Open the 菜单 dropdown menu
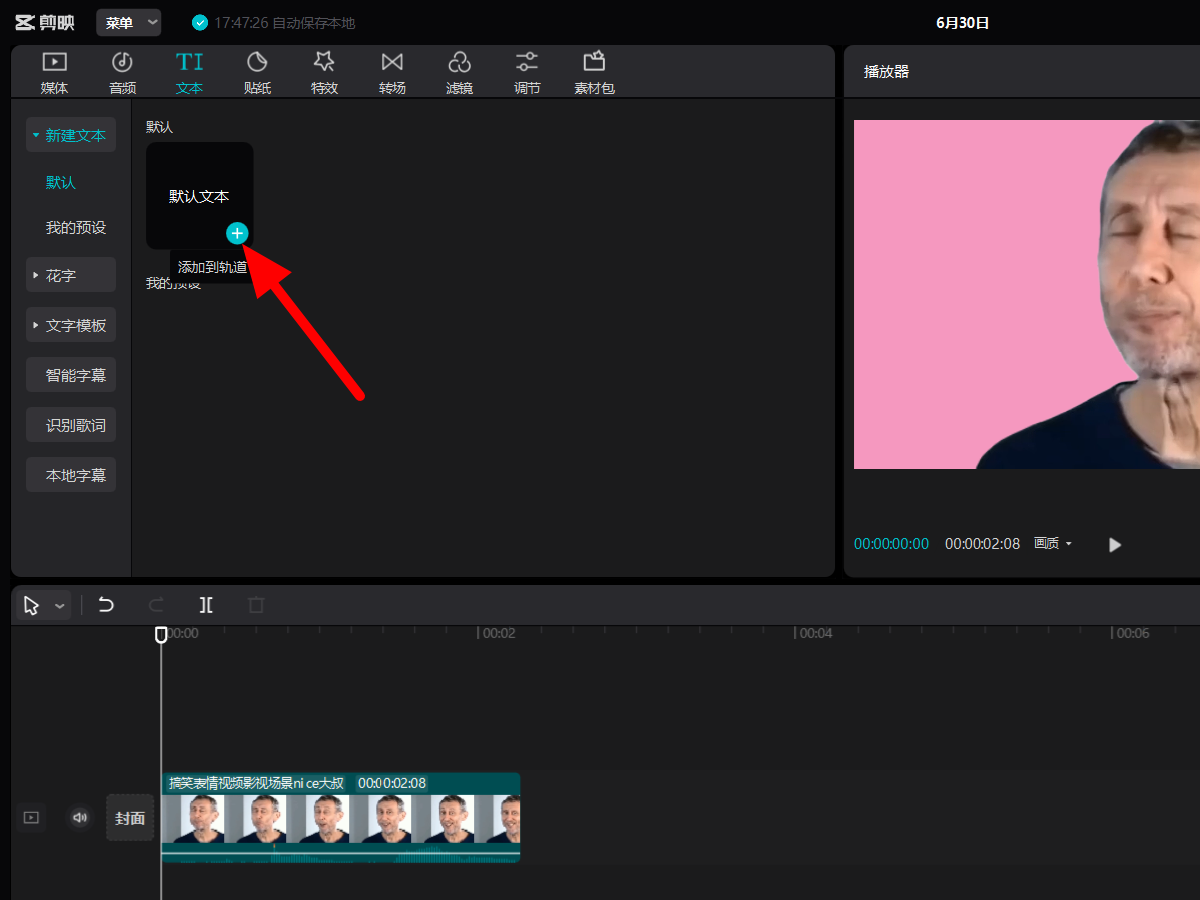Screen dimensions: 1200x900 pyautogui.click(x=129, y=22)
